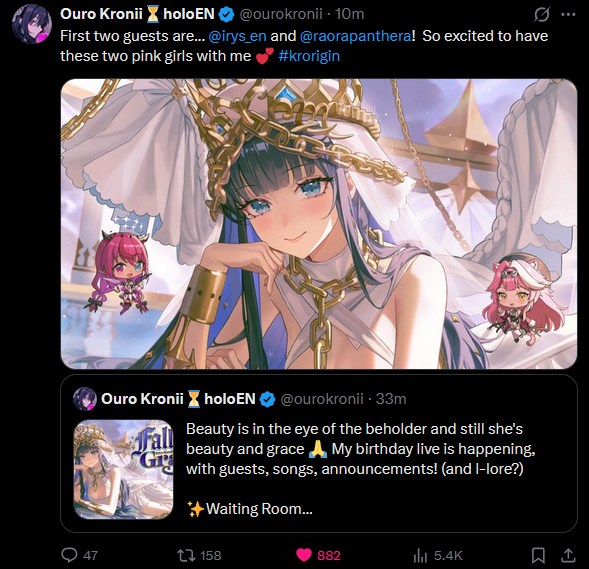Open the quoted tweet's thumbnail image

coord(123,469)
